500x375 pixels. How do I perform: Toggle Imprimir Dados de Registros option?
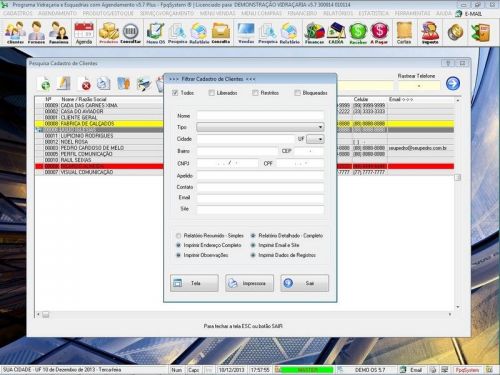point(253,255)
